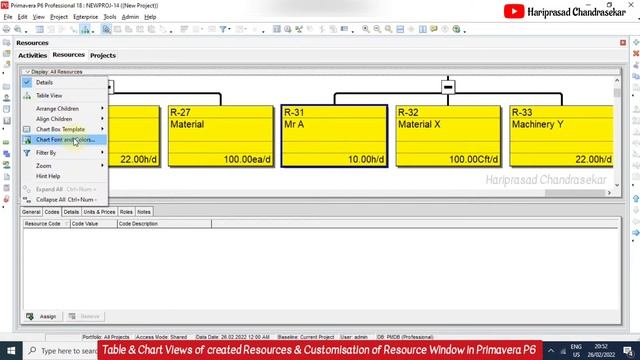Select Table View in the context menu
The width and height of the screenshot is (640, 360).
[x=64, y=96]
